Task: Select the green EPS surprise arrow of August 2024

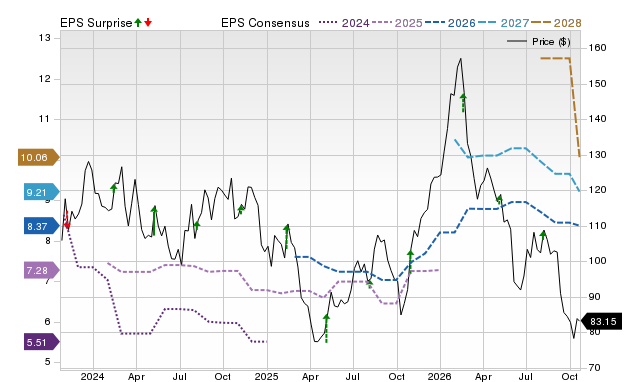Action: (197, 225)
